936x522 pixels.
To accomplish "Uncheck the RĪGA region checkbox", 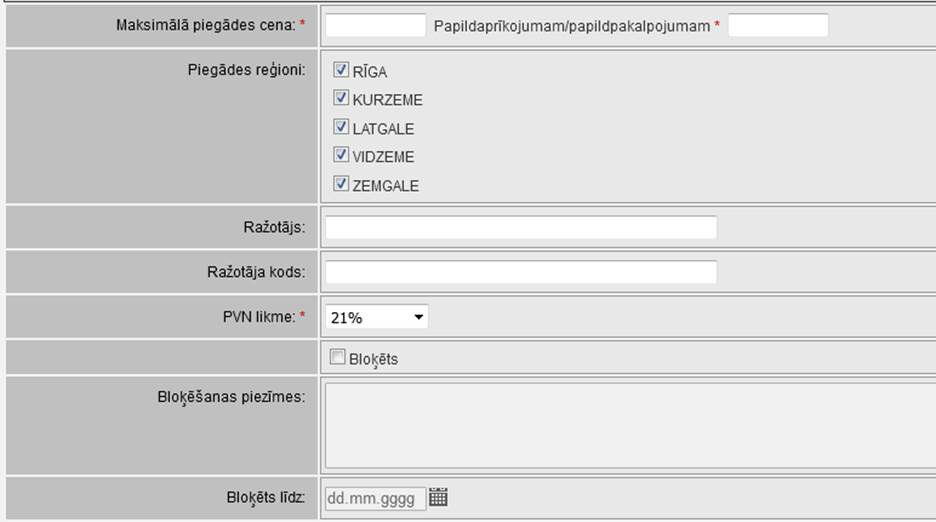I will click(x=341, y=70).
